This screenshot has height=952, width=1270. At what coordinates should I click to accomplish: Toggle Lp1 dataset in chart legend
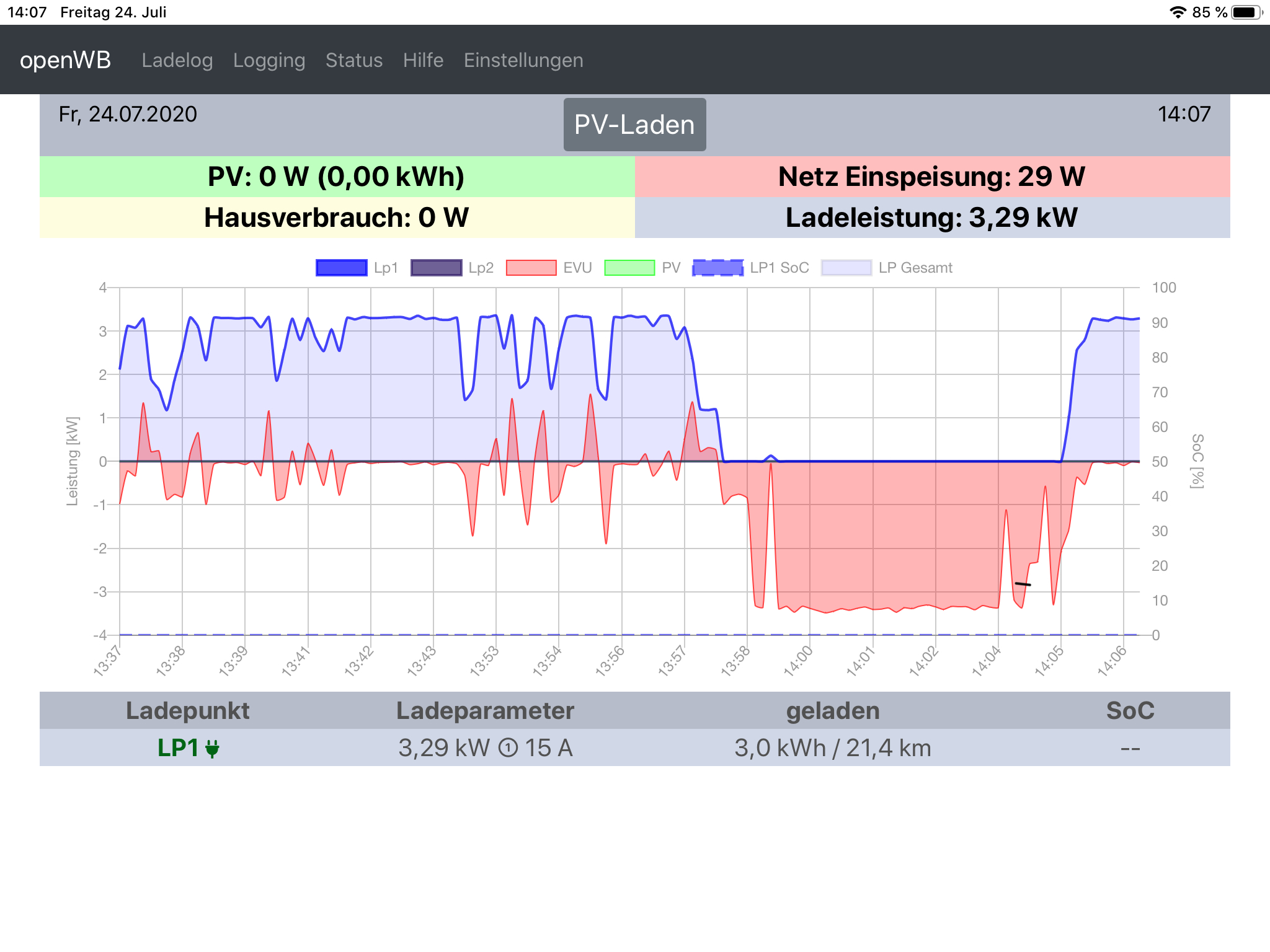click(341, 268)
